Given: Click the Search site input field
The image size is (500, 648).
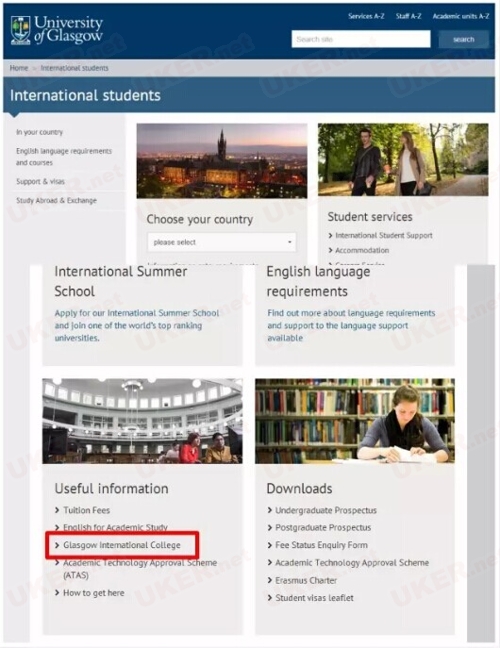Looking at the screenshot, I should tap(361, 39).
